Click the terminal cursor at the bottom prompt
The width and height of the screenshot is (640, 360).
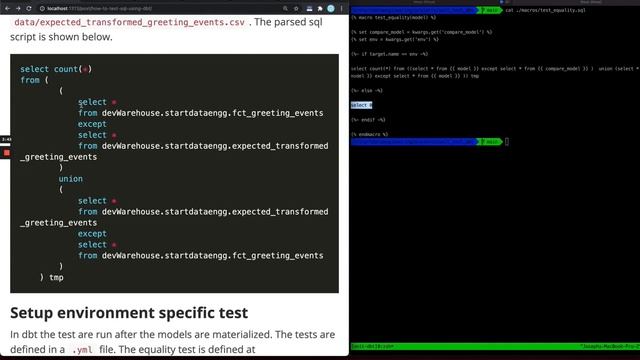point(507,142)
